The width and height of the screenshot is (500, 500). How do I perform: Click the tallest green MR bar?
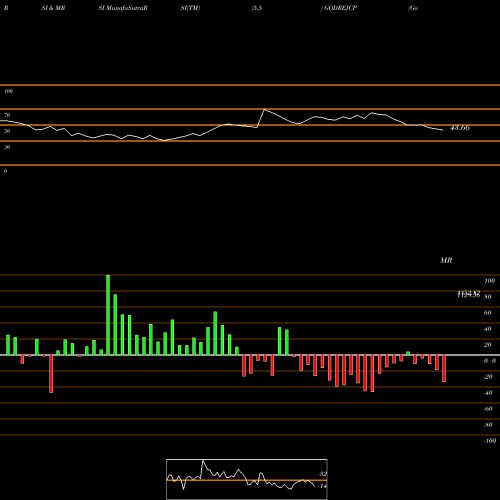(108, 315)
